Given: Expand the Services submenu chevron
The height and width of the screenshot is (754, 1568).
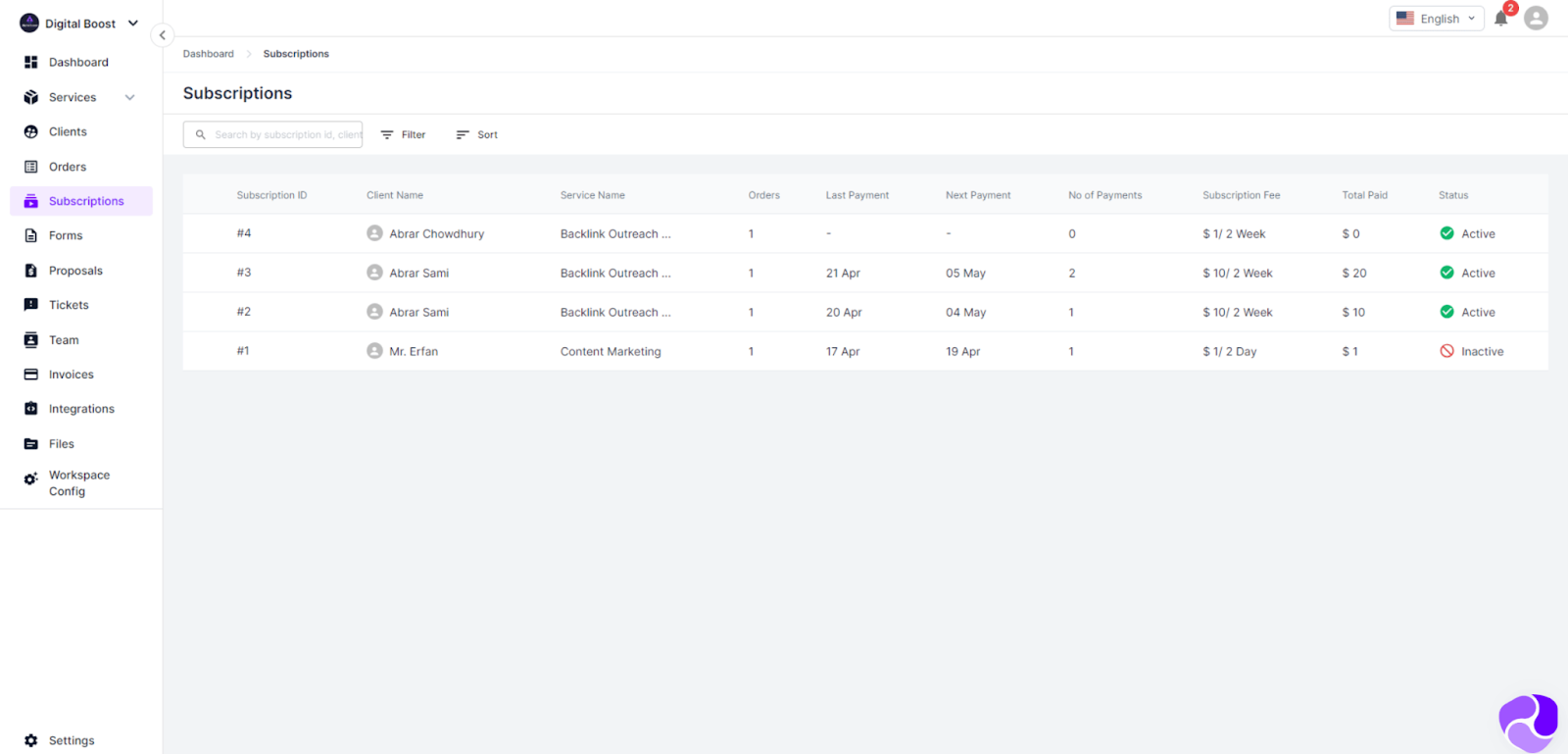Looking at the screenshot, I should pyautogui.click(x=129, y=97).
